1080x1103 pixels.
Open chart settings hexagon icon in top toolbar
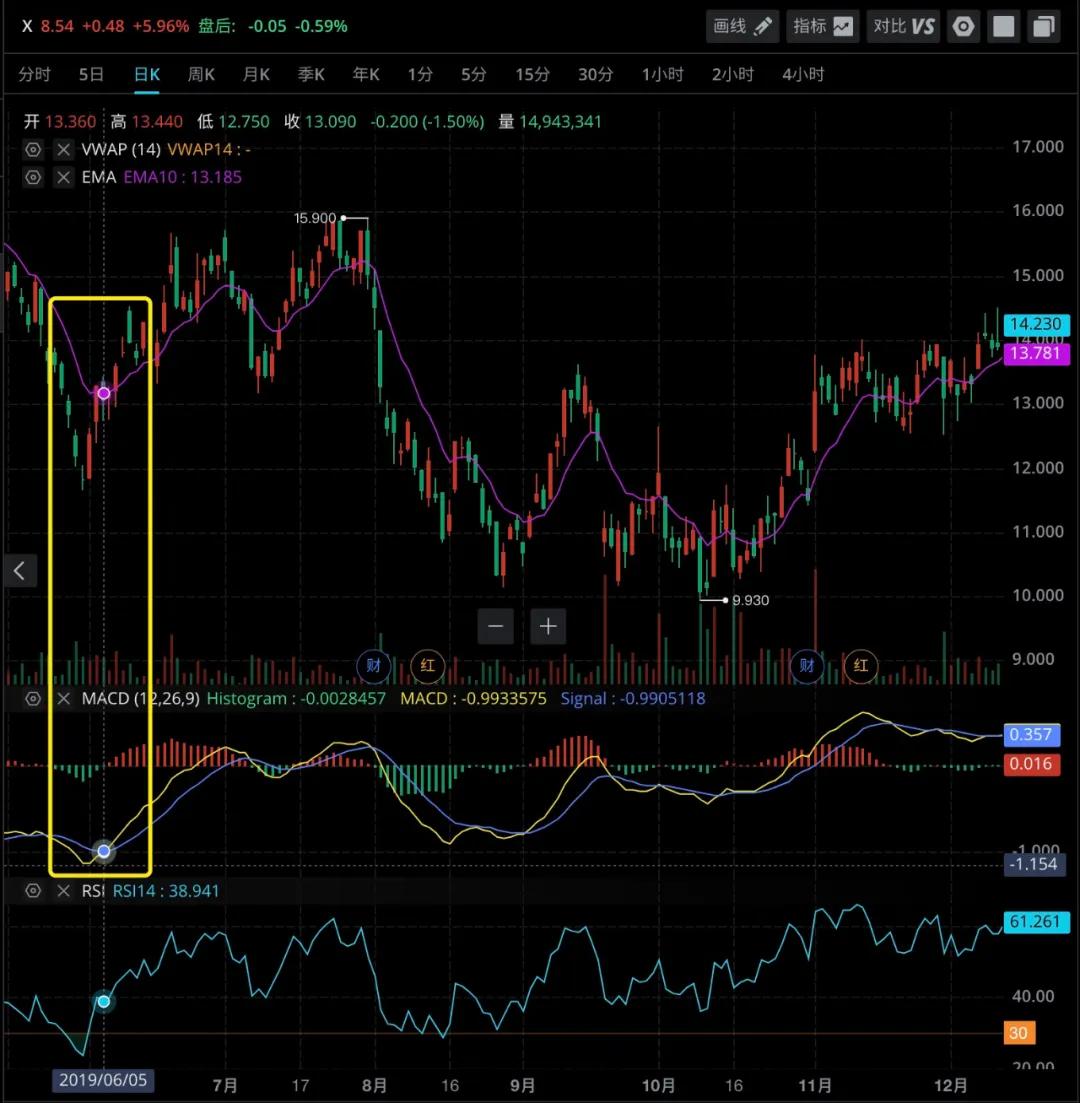point(963,26)
